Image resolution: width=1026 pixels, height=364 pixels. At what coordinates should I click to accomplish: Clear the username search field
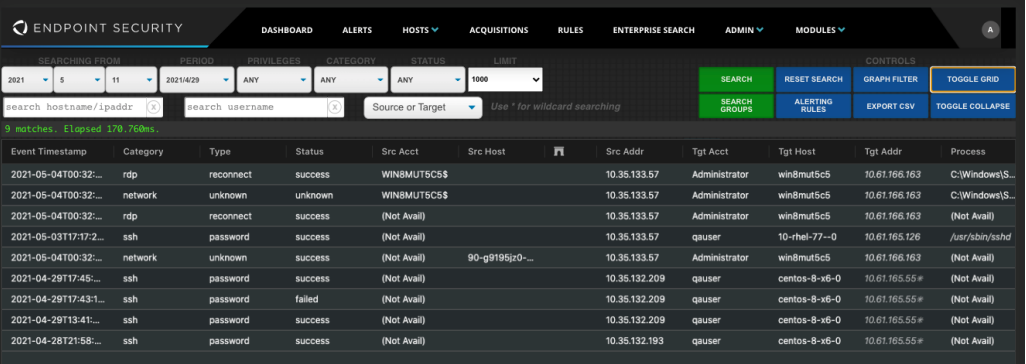pos(335,107)
